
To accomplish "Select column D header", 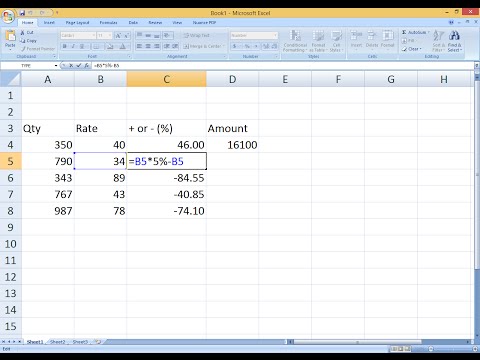I will (x=232, y=79).
